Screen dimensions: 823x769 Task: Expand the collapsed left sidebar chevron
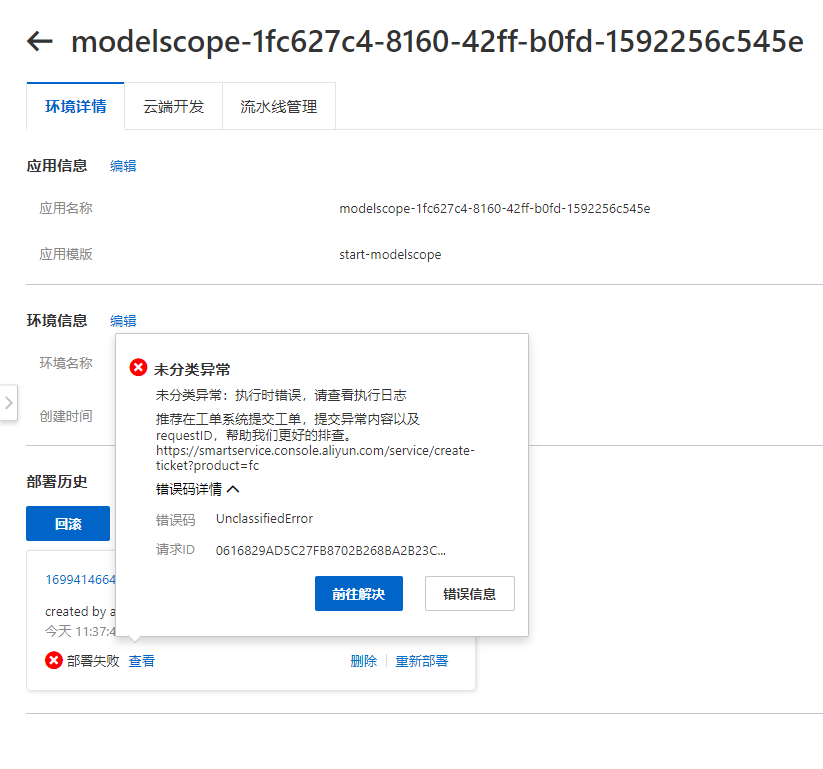[x=8, y=403]
